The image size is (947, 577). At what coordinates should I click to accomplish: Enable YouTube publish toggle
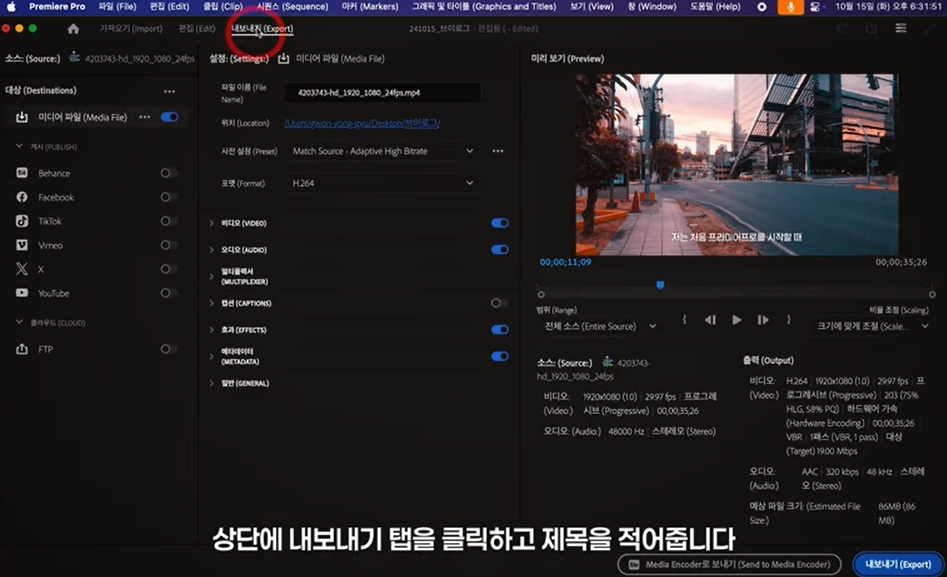[x=169, y=293]
